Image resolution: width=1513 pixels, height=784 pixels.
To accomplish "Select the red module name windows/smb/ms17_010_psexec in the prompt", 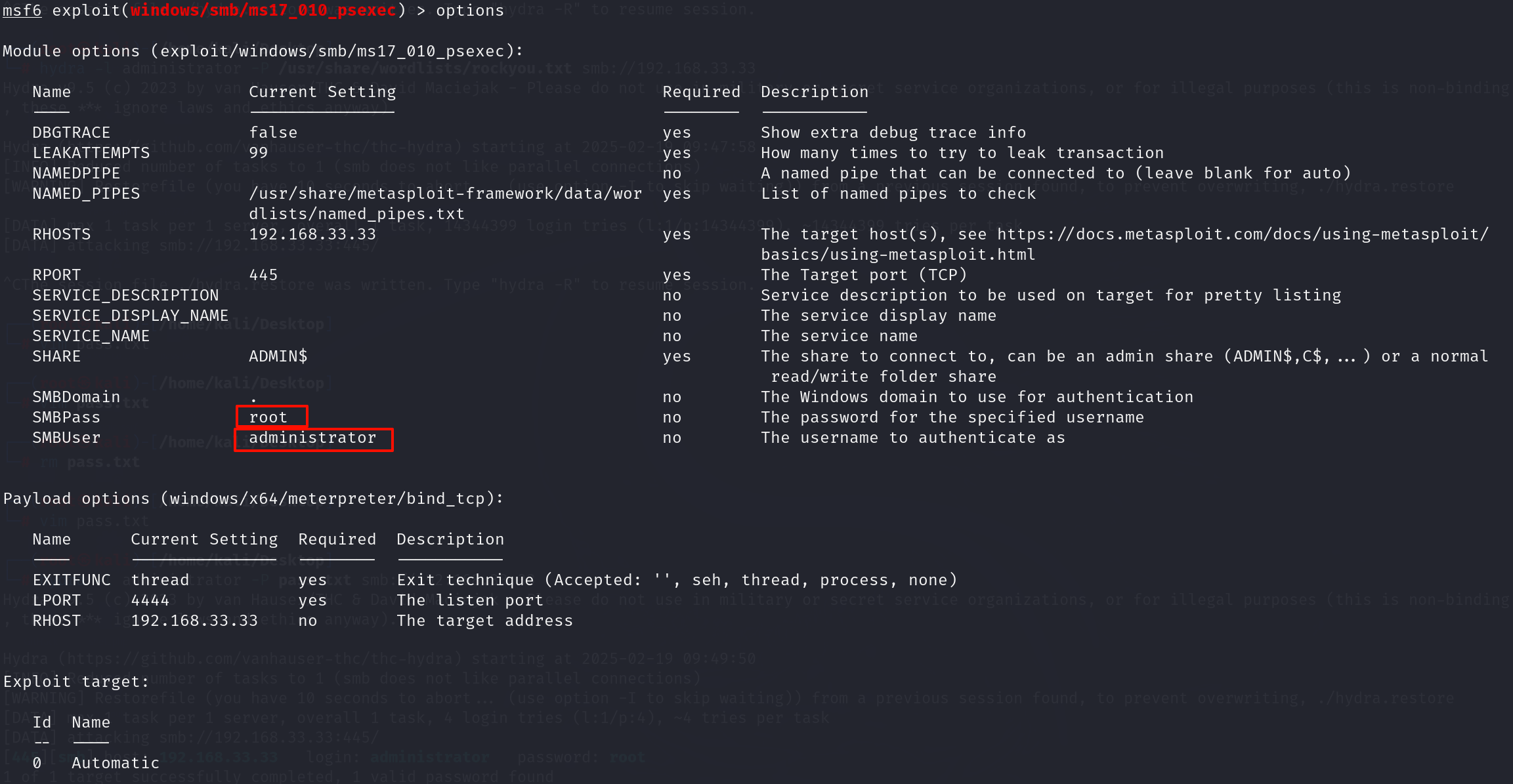I will coord(263,10).
